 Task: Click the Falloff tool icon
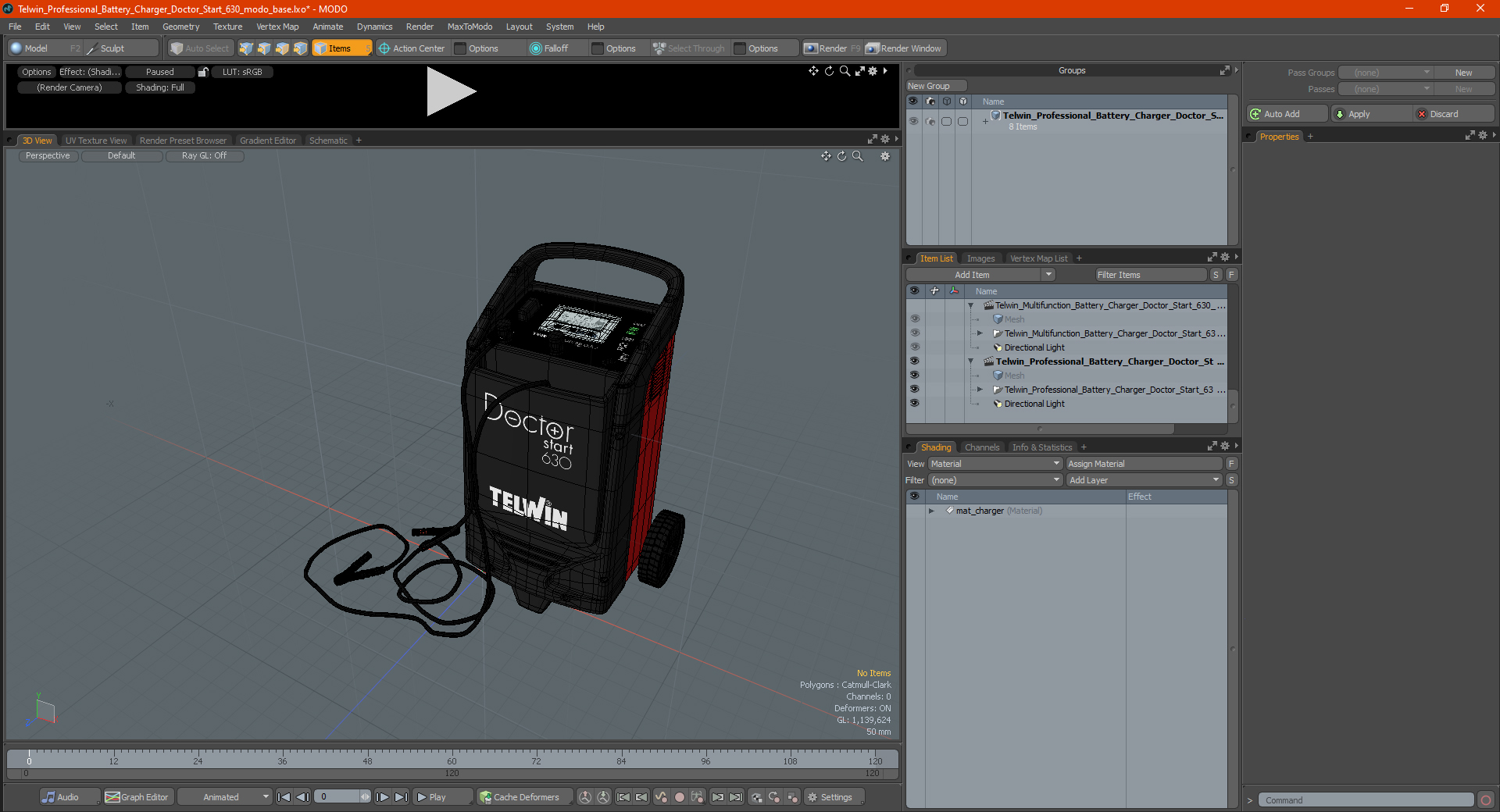(x=535, y=48)
